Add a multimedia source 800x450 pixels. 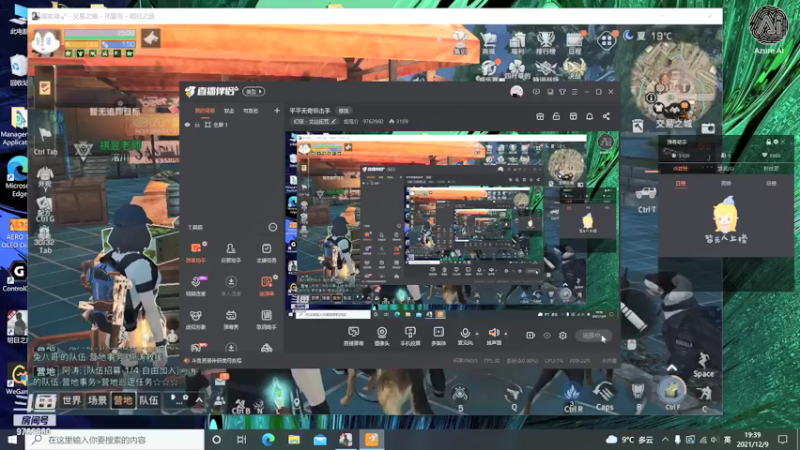pos(438,336)
